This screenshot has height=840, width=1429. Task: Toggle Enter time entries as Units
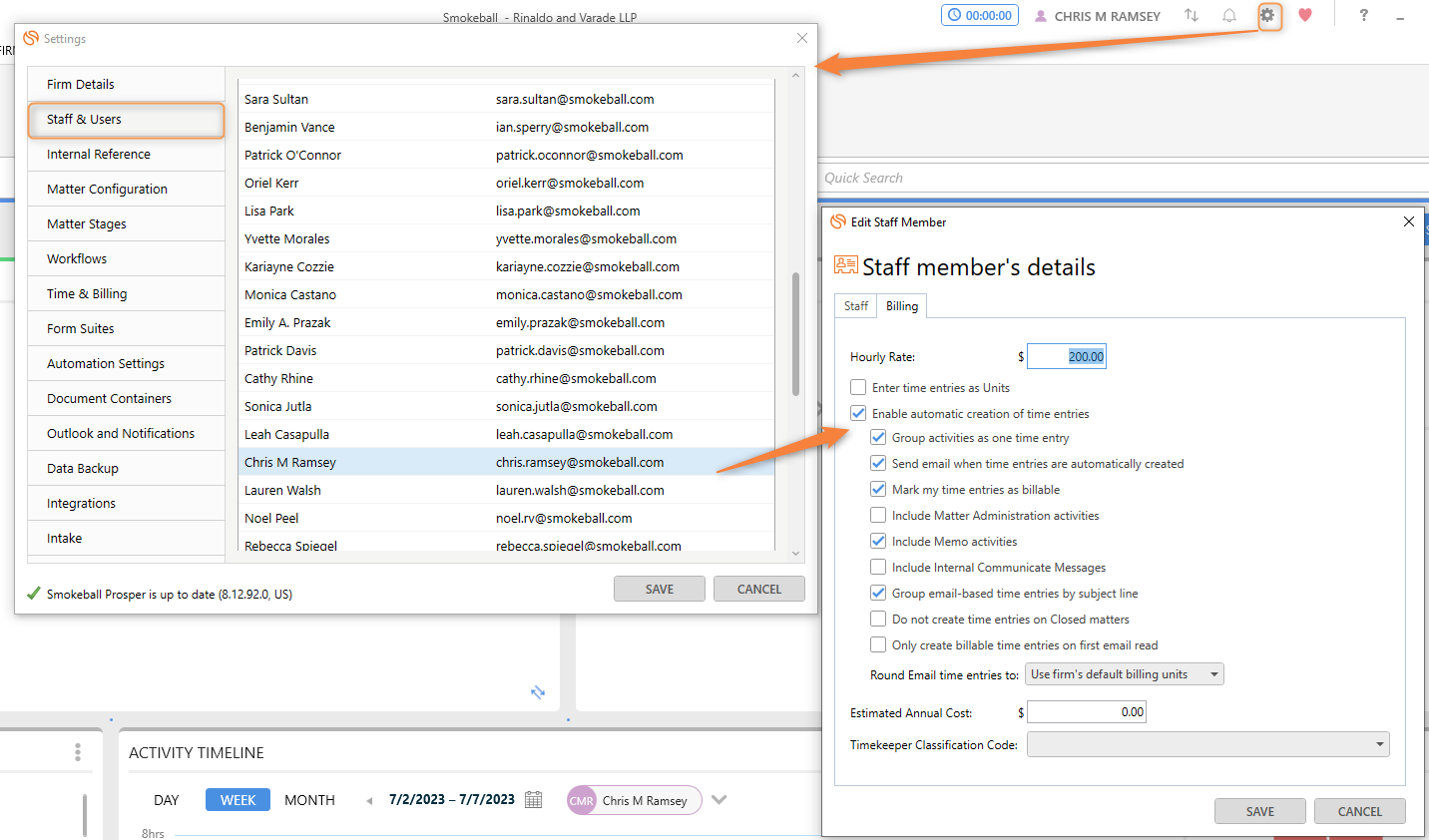[x=858, y=387]
